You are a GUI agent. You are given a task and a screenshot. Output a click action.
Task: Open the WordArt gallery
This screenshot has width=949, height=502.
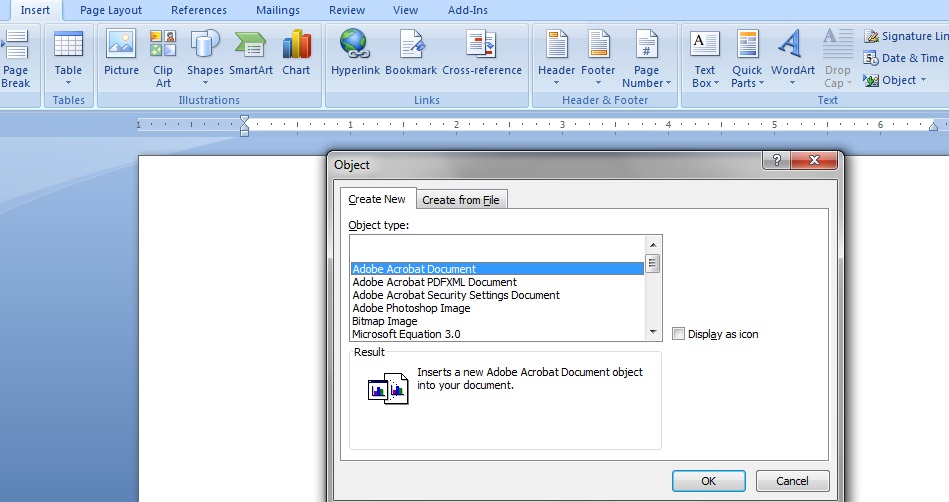click(792, 59)
